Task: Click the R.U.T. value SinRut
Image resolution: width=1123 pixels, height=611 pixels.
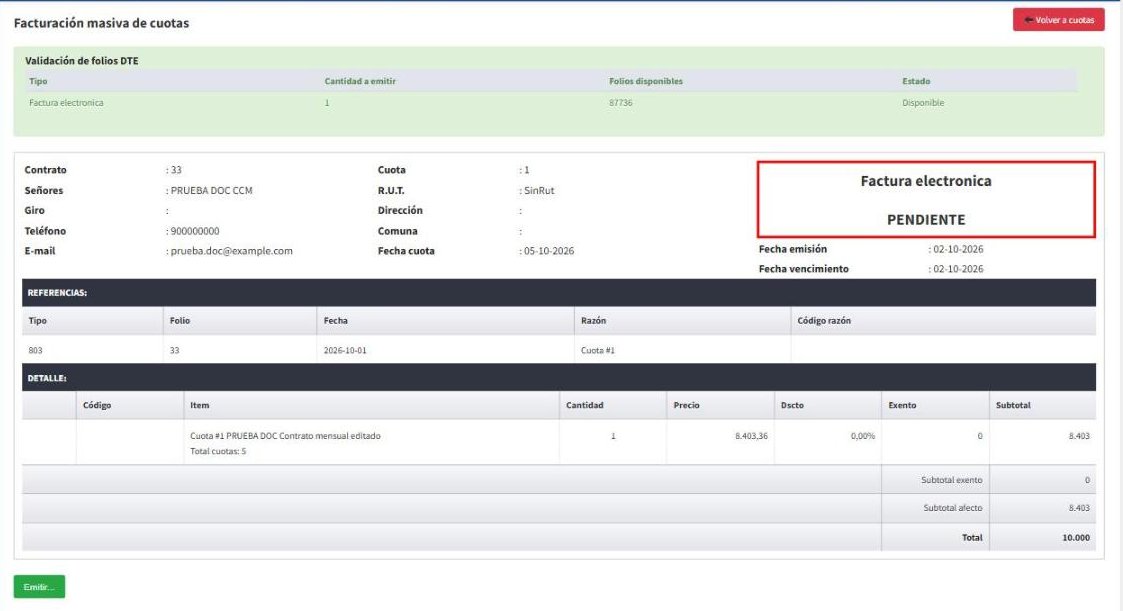Action: [539, 191]
